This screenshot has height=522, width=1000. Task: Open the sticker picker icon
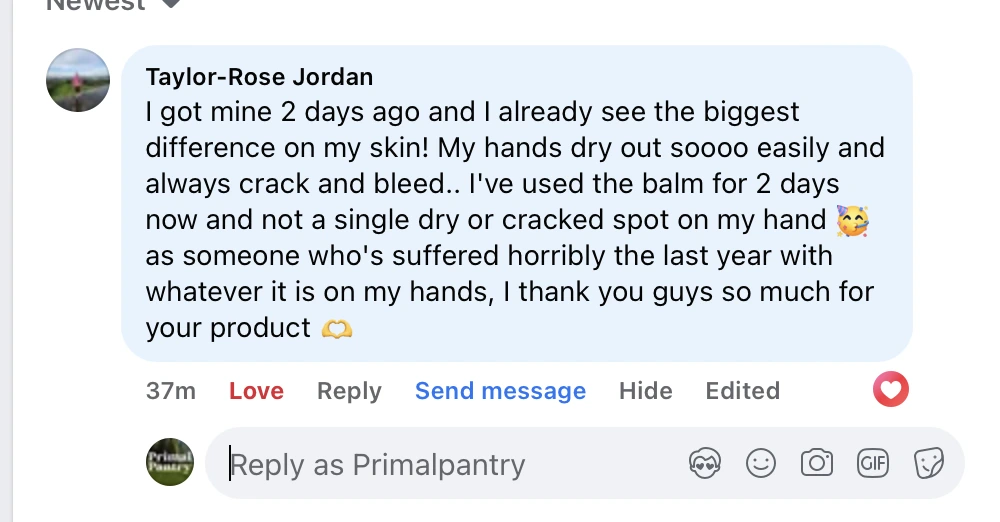(x=929, y=463)
